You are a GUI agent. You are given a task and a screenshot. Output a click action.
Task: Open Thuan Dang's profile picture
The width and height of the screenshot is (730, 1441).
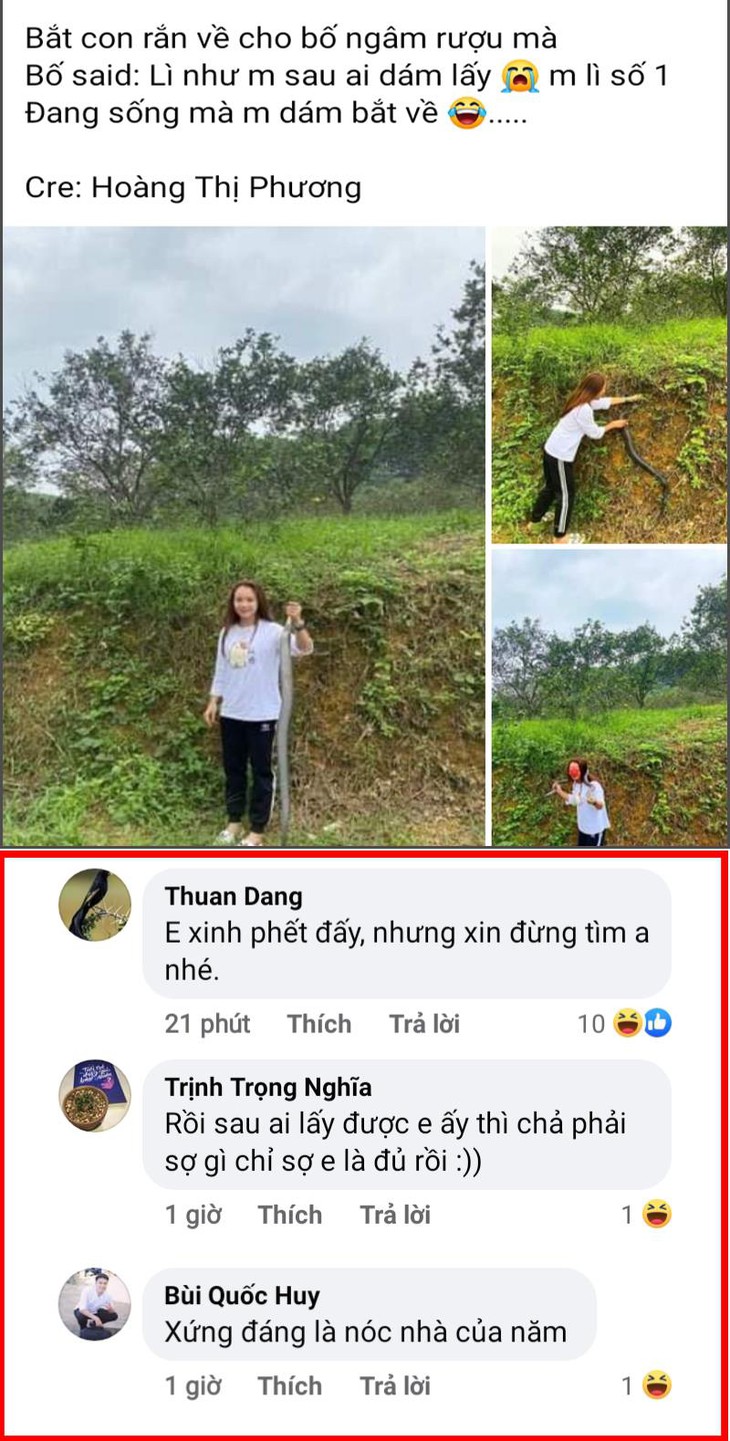click(x=95, y=905)
